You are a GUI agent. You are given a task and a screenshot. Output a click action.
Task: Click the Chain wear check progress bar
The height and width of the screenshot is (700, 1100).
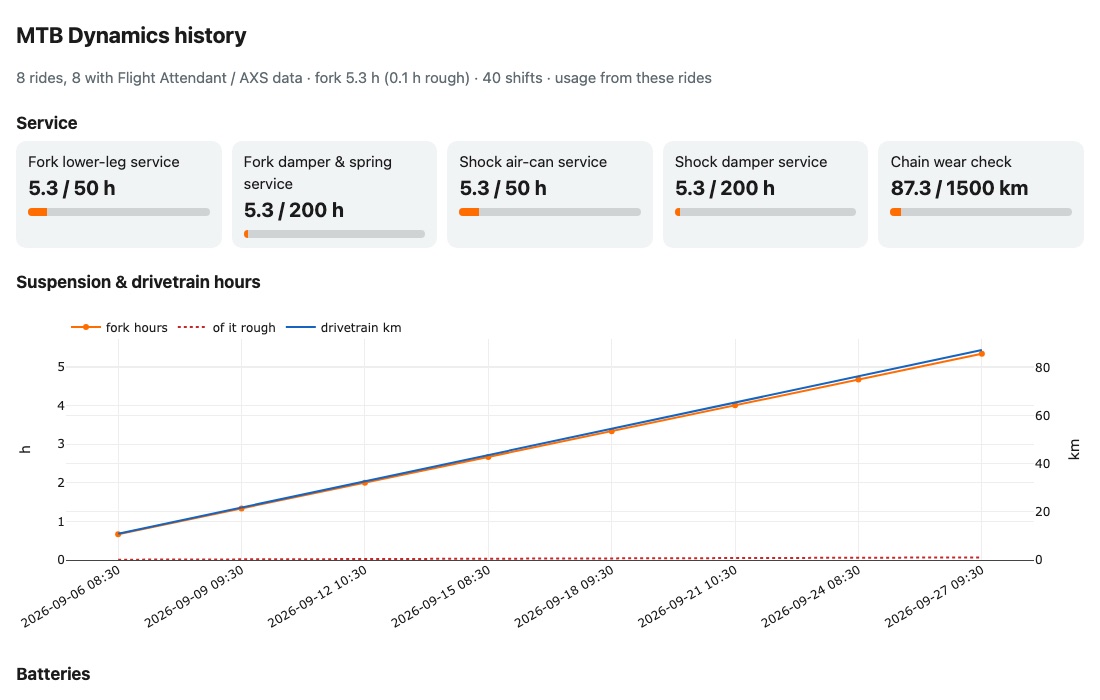[981, 212]
